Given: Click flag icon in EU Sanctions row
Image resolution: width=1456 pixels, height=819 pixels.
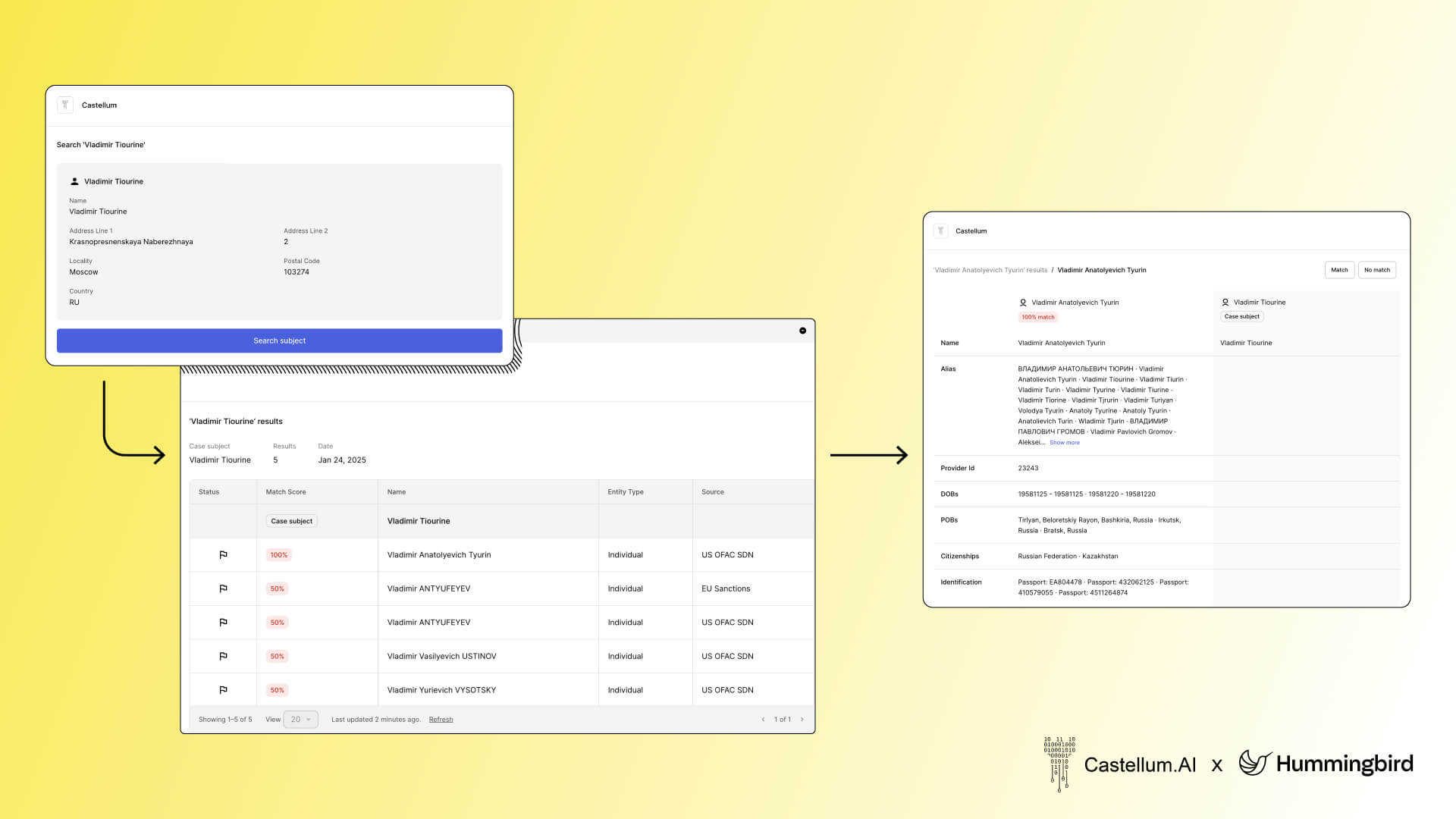Looking at the screenshot, I should click(x=223, y=588).
